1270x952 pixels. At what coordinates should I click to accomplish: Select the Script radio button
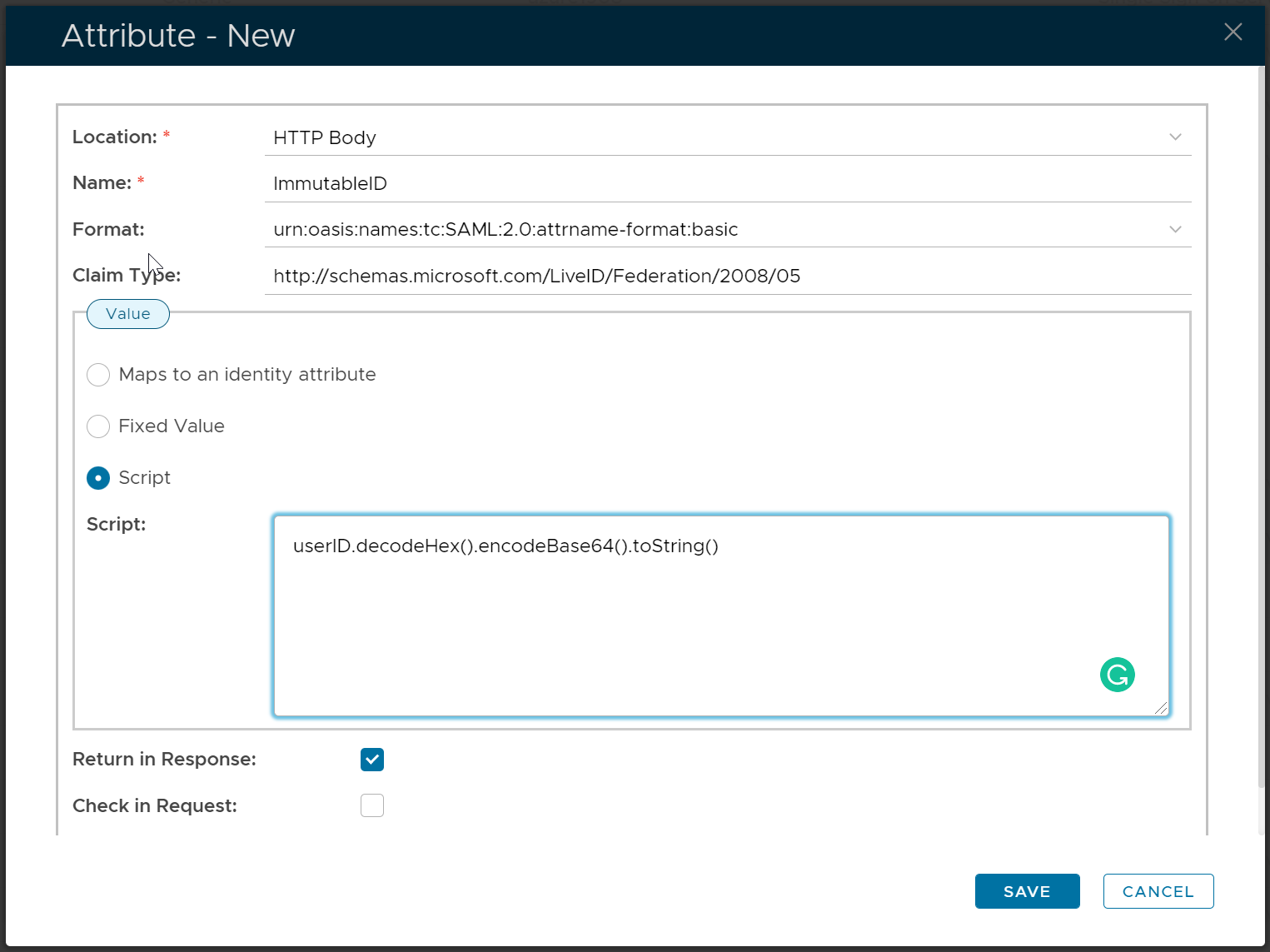pyautogui.click(x=98, y=478)
